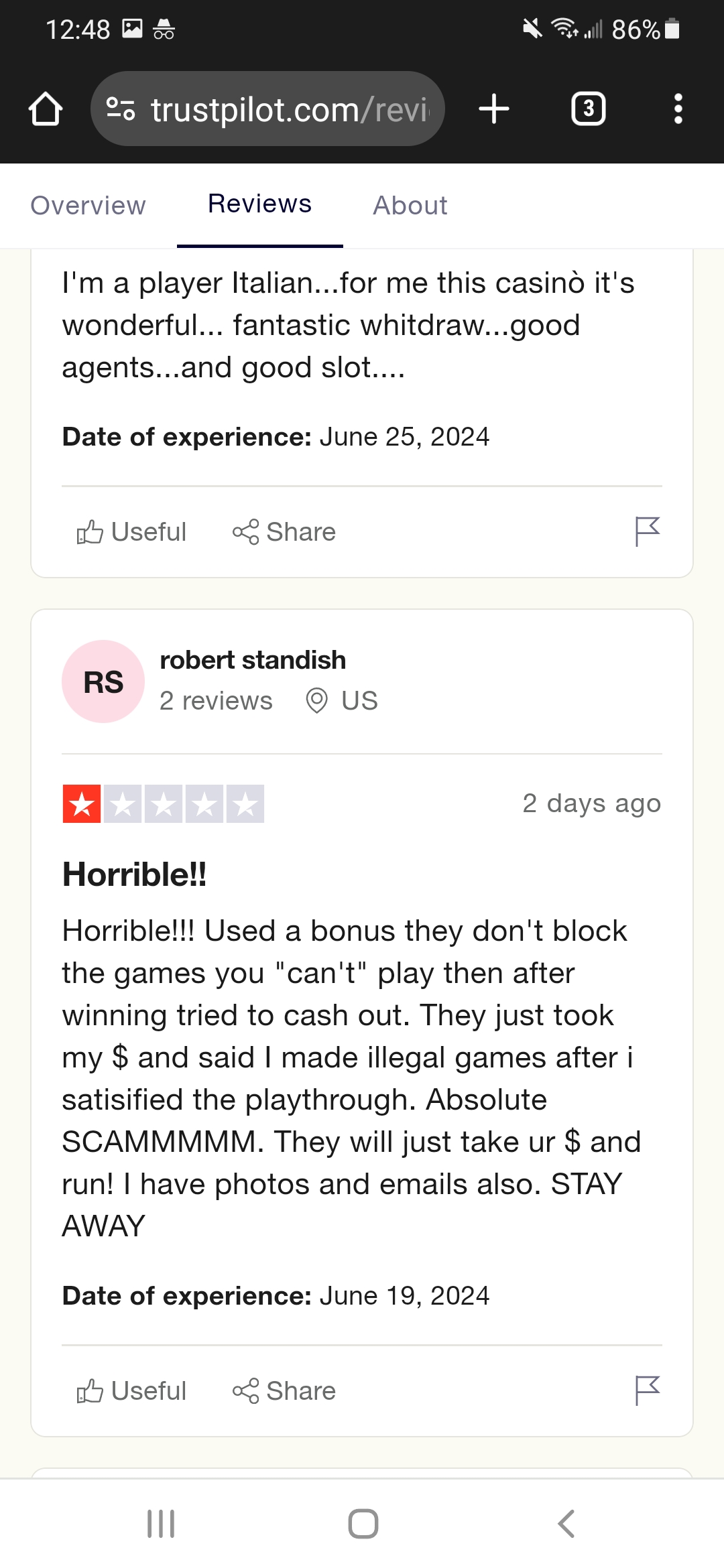
Task: Tap the trustpilot.com address bar
Action: pos(267,109)
